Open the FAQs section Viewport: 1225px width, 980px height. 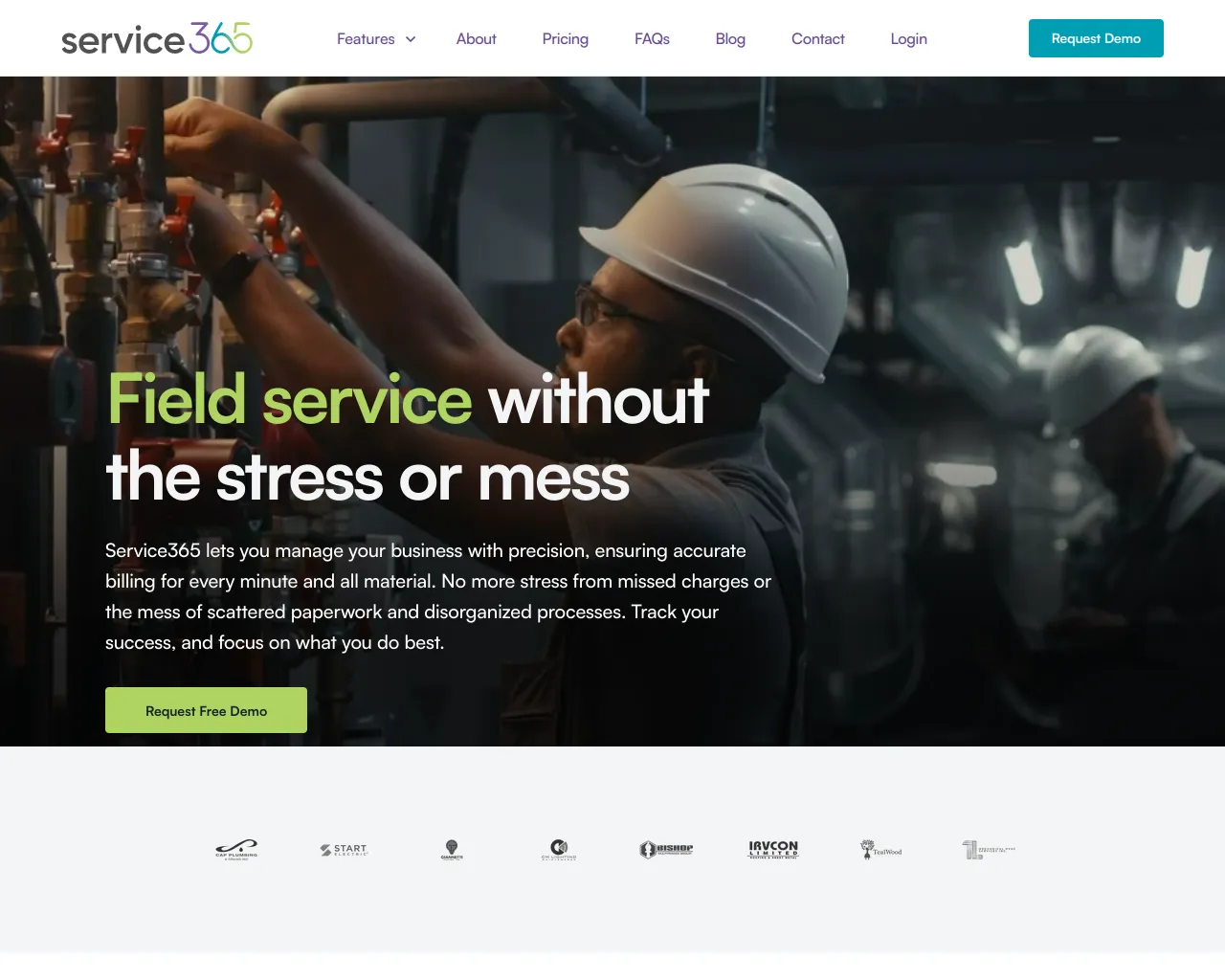[652, 38]
